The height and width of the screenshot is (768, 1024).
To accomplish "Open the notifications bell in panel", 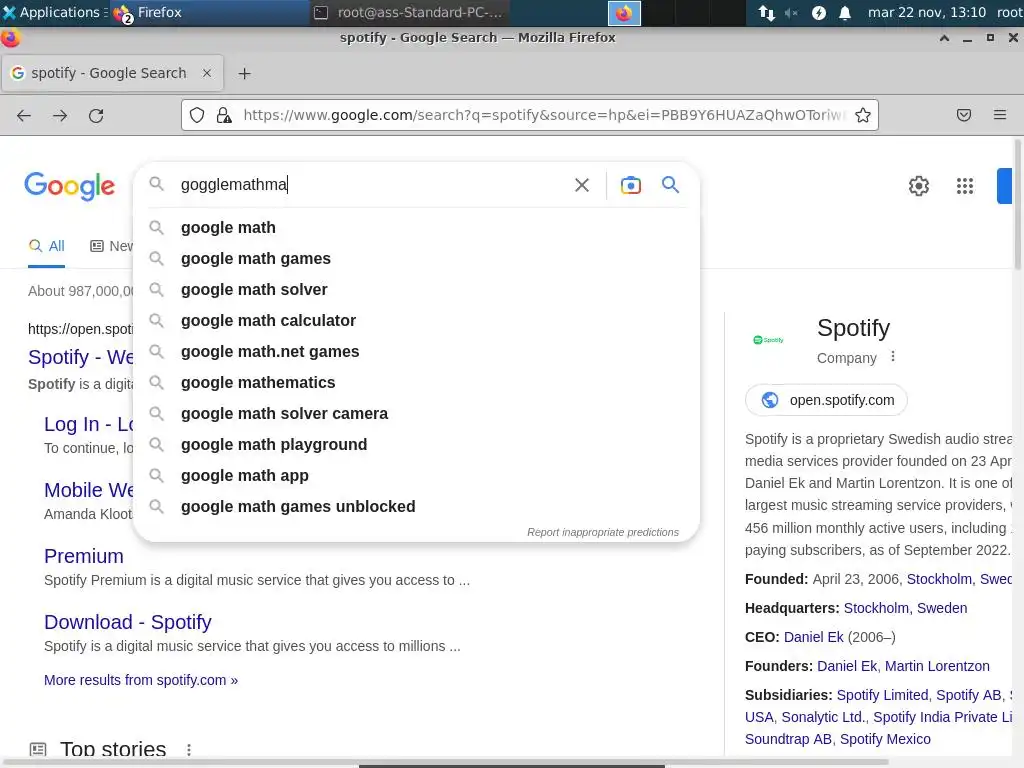I will [x=844, y=13].
